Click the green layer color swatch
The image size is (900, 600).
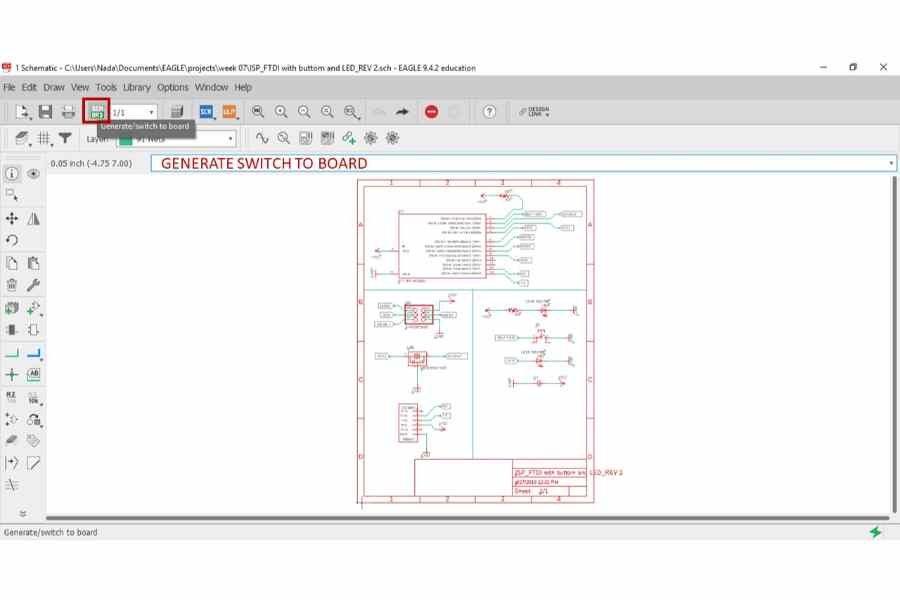(126, 139)
